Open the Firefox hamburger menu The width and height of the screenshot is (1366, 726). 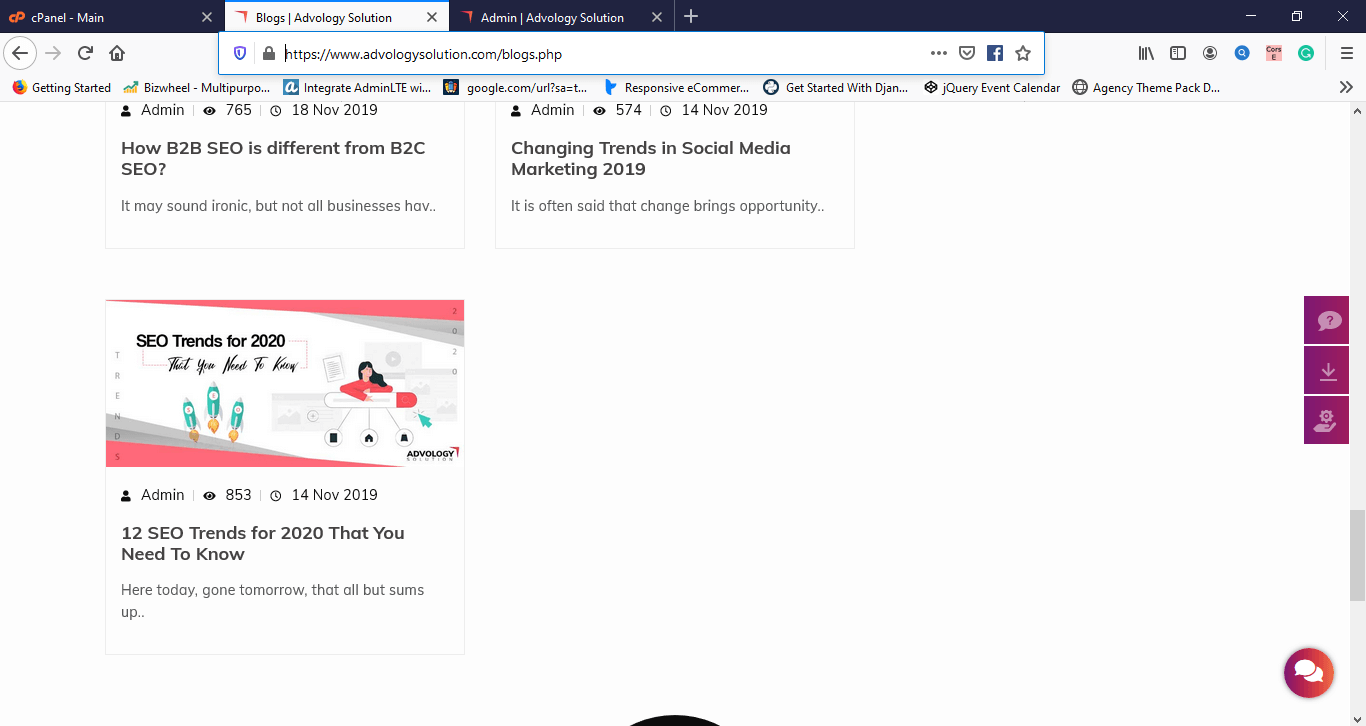[1347, 53]
